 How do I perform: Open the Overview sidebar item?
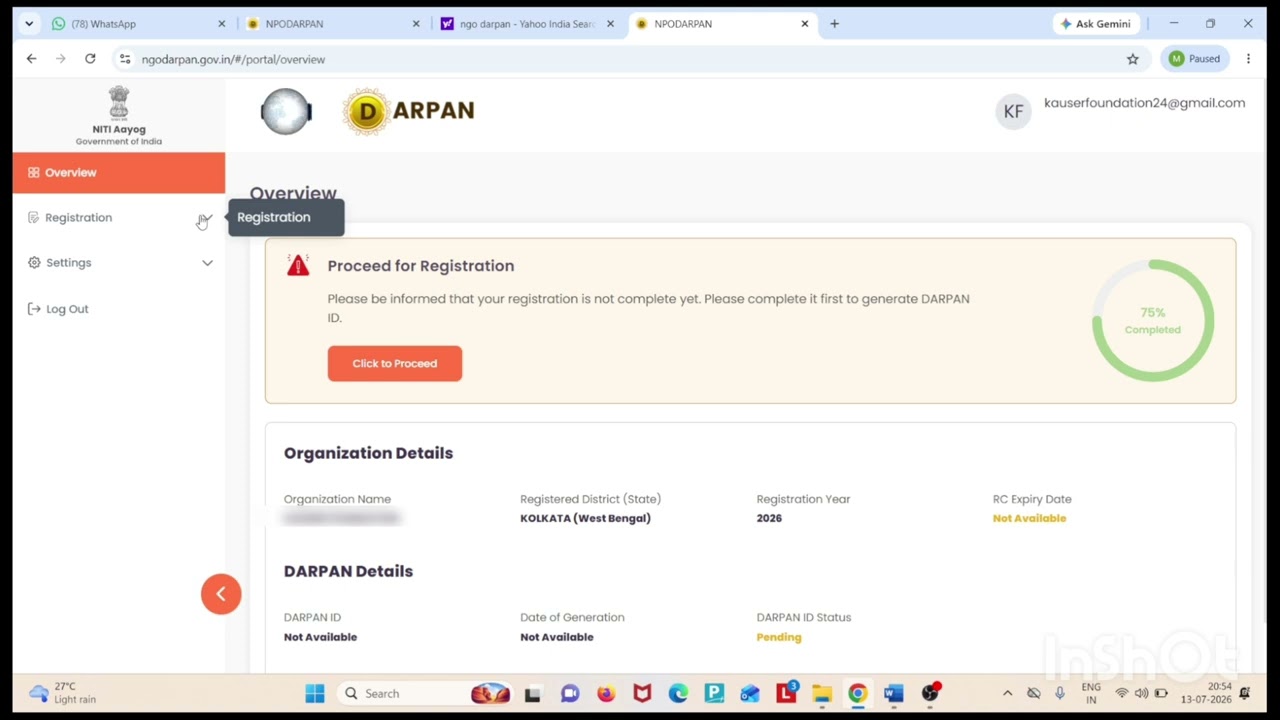click(x=119, y=172)
